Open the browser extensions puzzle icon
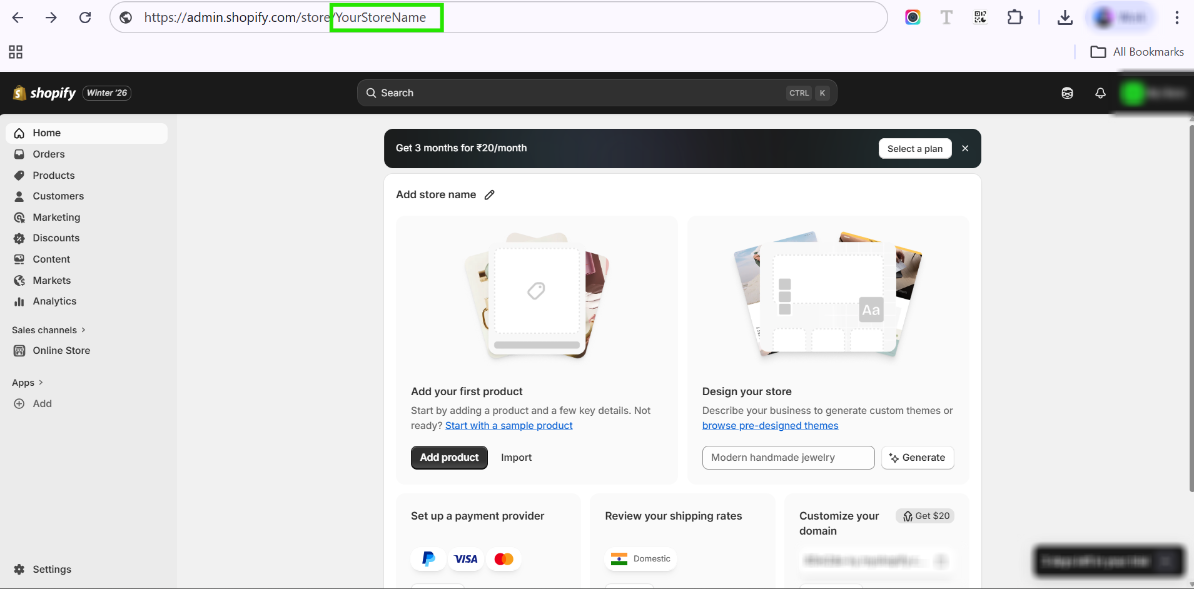The height and width of the screenshot is (589, 1194). point(1015,17)
